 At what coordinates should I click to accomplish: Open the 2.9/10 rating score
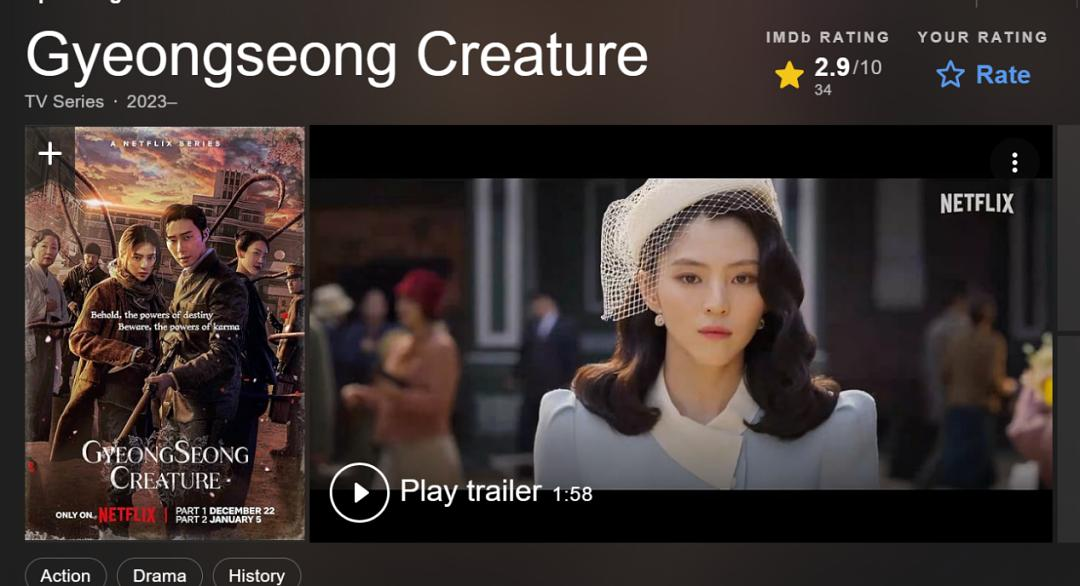(x=847, y=67)
